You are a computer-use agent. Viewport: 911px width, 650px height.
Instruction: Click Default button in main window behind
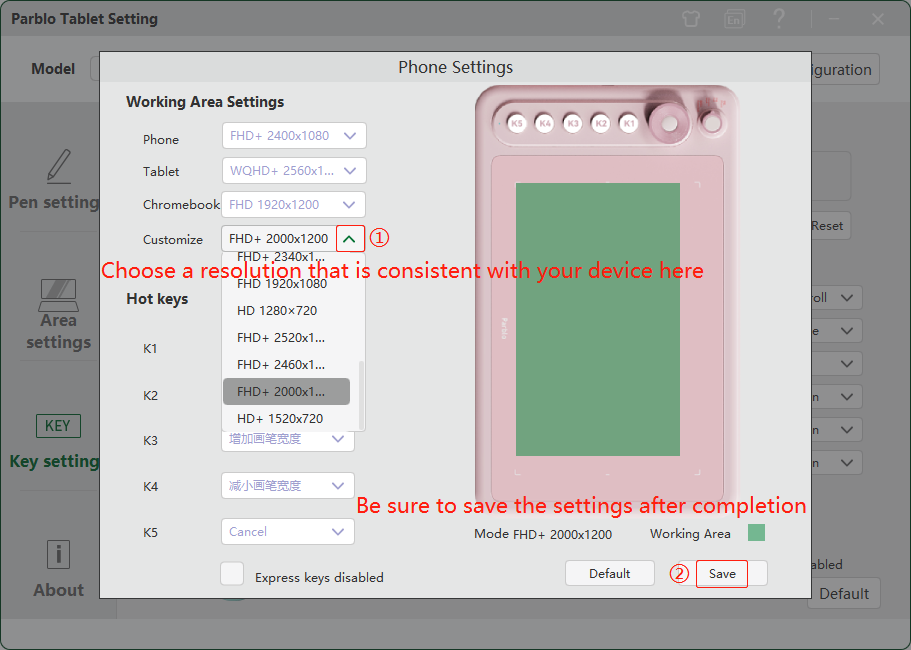[844, 594]
